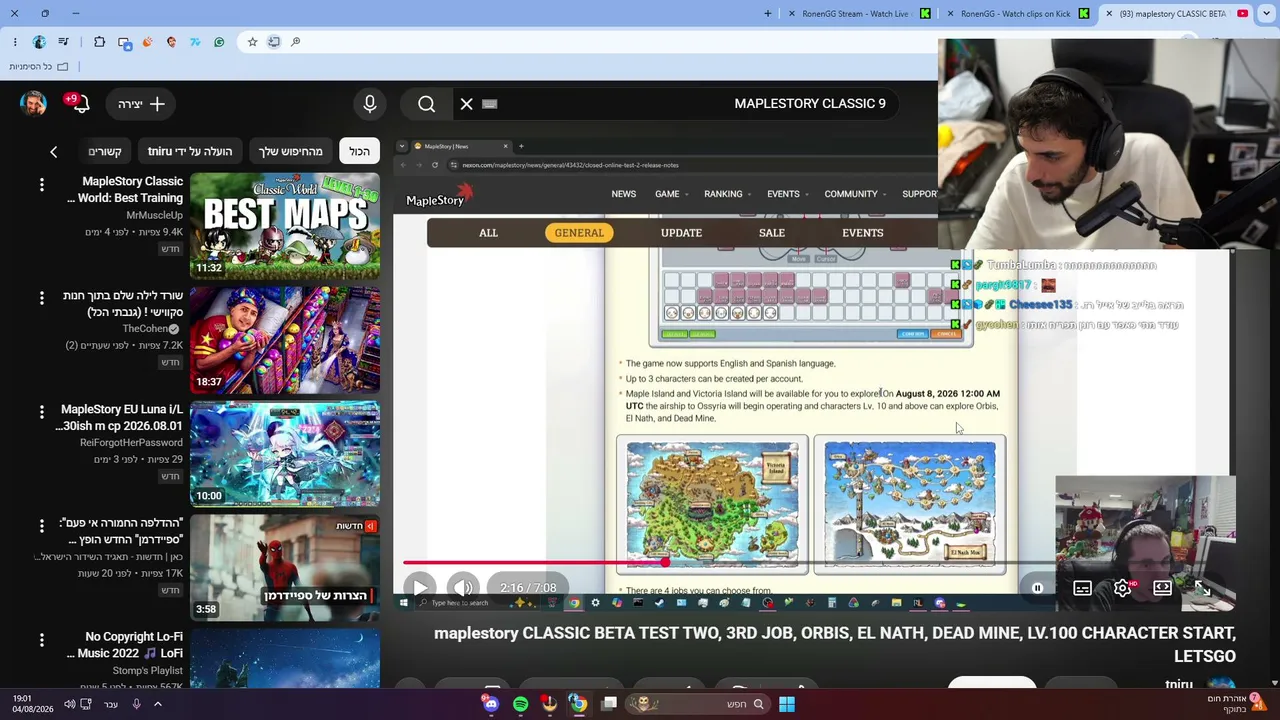1280x720 pixels.
Task: Click the GENERAL tab in MapleStory news
Action: coord(579,233)
